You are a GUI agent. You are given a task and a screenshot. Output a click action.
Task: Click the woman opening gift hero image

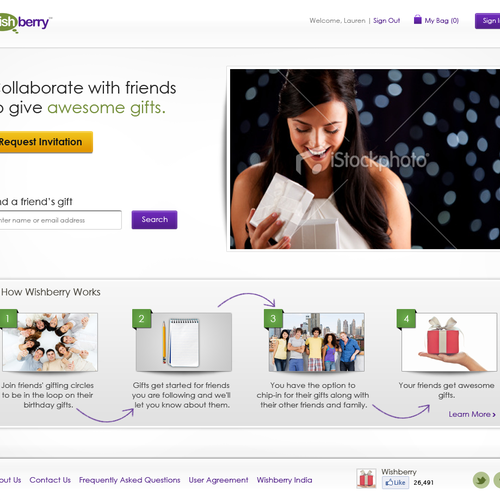pyautogui.click(x=365, y=159)
